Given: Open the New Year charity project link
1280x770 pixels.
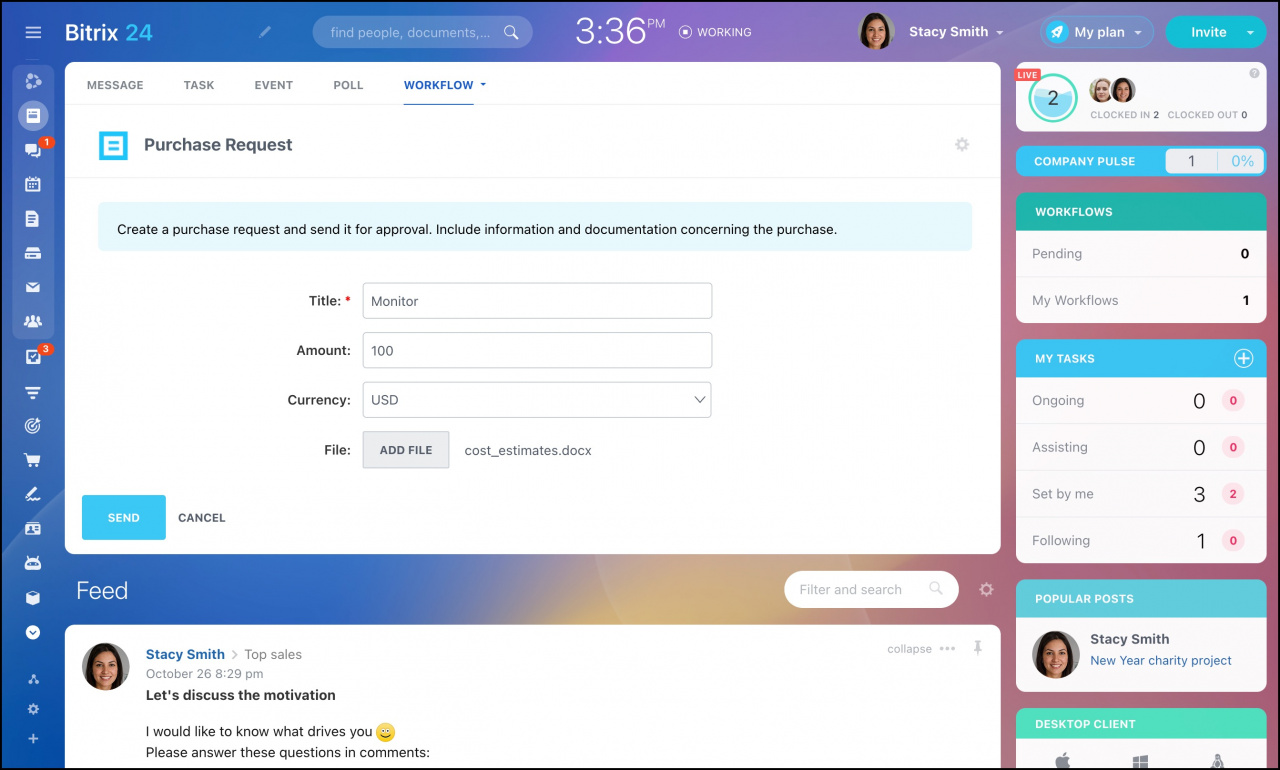Looking at the screenshot, I should (x=1161, y=661).
